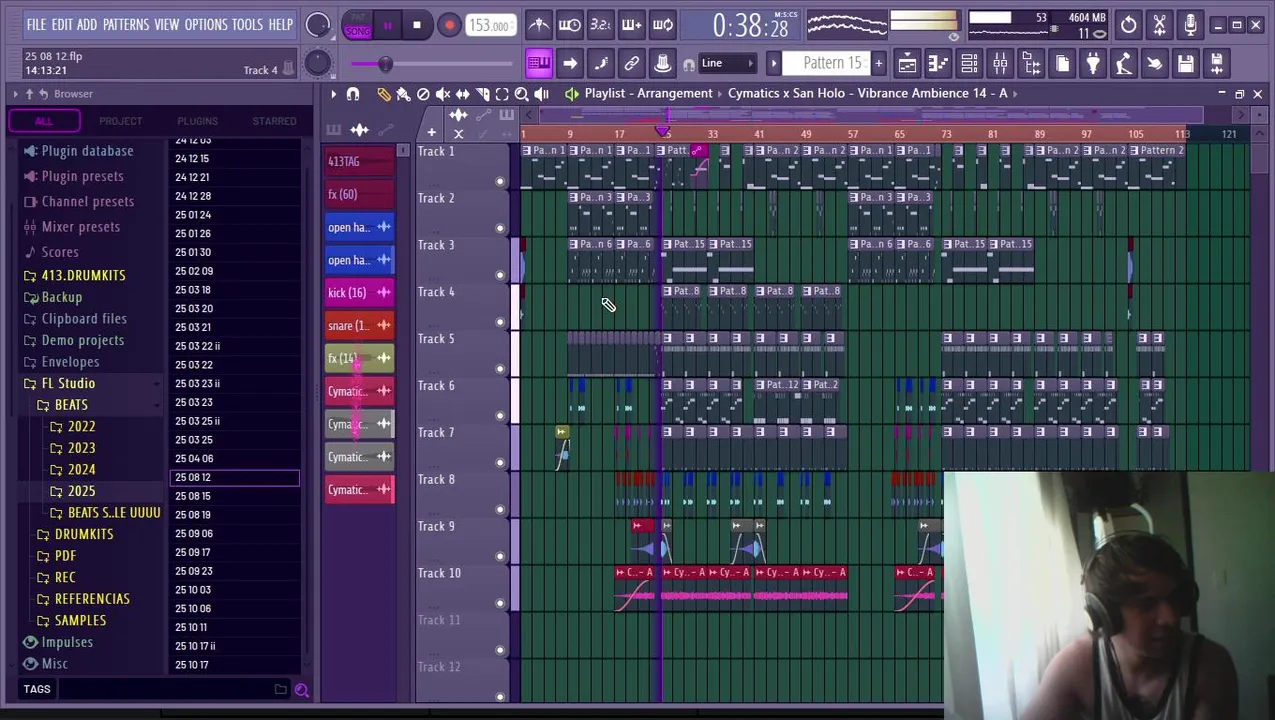Choose the Select marquee tool
The width and height of the screenshot is (1275, 720).
tap(502, 94)
